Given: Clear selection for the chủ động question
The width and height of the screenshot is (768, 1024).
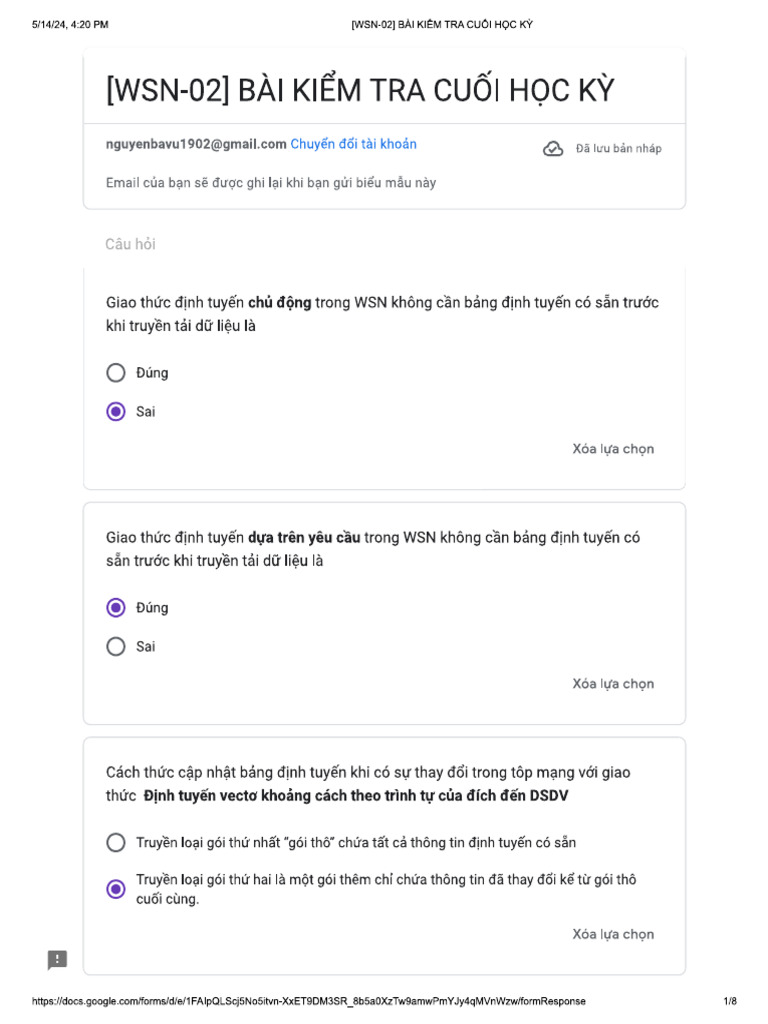Looking at the screenshot, I should 613,449.
